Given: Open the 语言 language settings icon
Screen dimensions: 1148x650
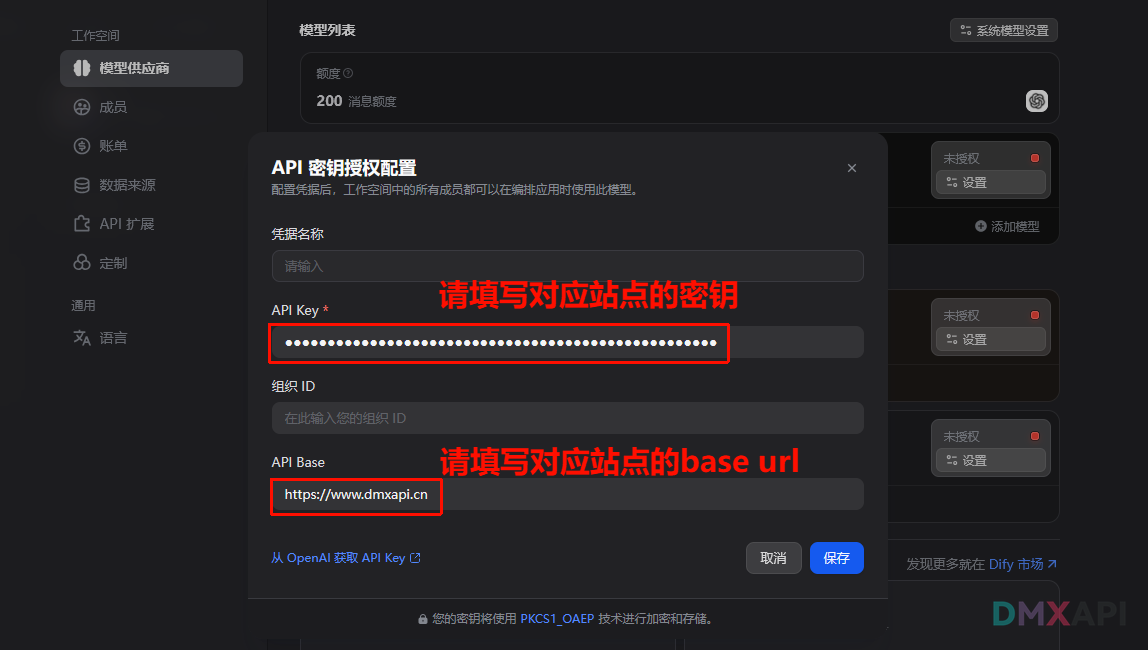Looking at the screenshot, I should (x=82, y=337).
